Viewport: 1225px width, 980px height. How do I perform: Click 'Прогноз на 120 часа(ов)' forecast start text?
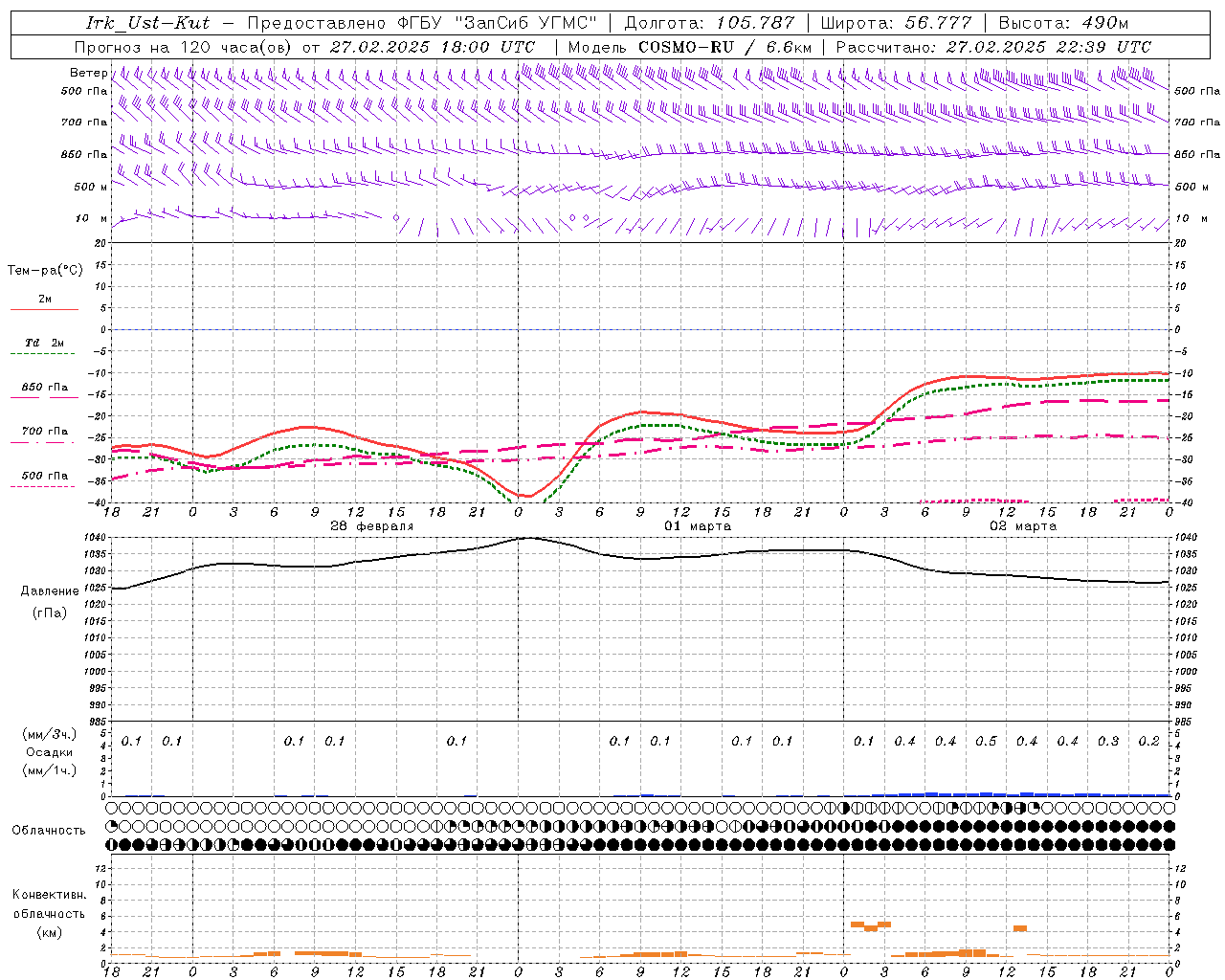pyautogui.click(x=185, y=46)
